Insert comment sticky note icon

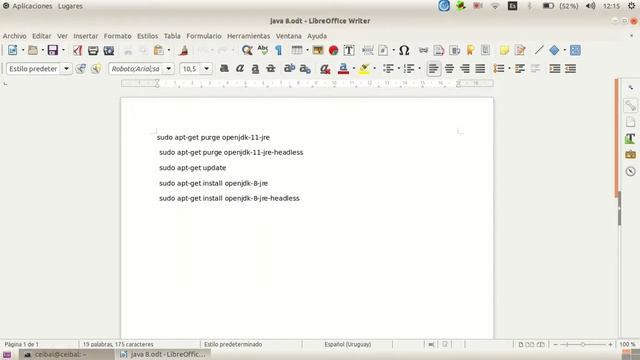[504, 50]
